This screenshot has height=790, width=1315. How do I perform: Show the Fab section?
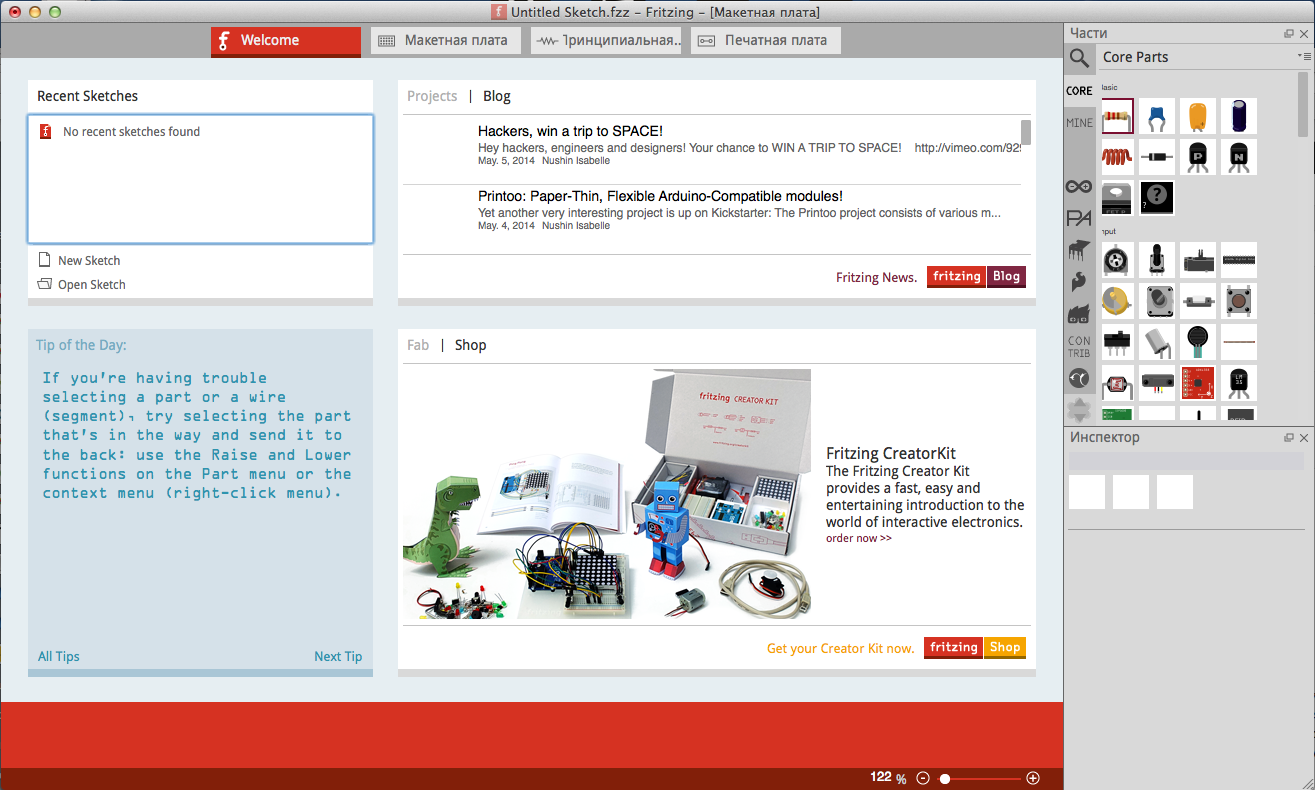pyautogui.click(x=418, y=345)
